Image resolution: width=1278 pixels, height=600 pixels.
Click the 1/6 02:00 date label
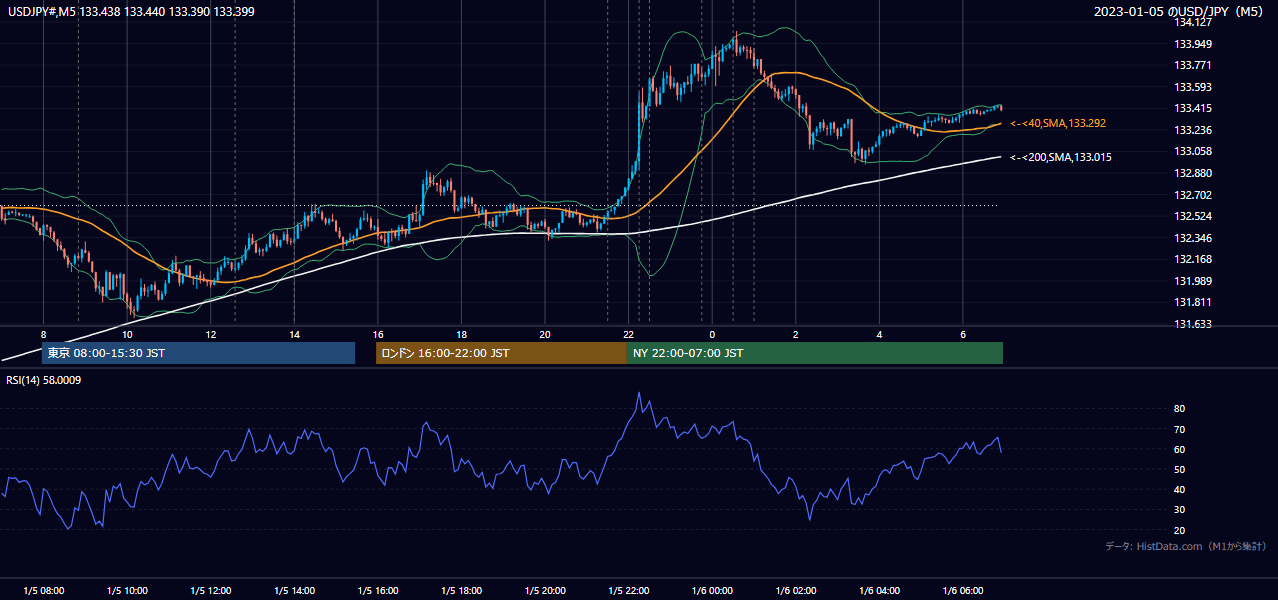(x=796, y=591)
